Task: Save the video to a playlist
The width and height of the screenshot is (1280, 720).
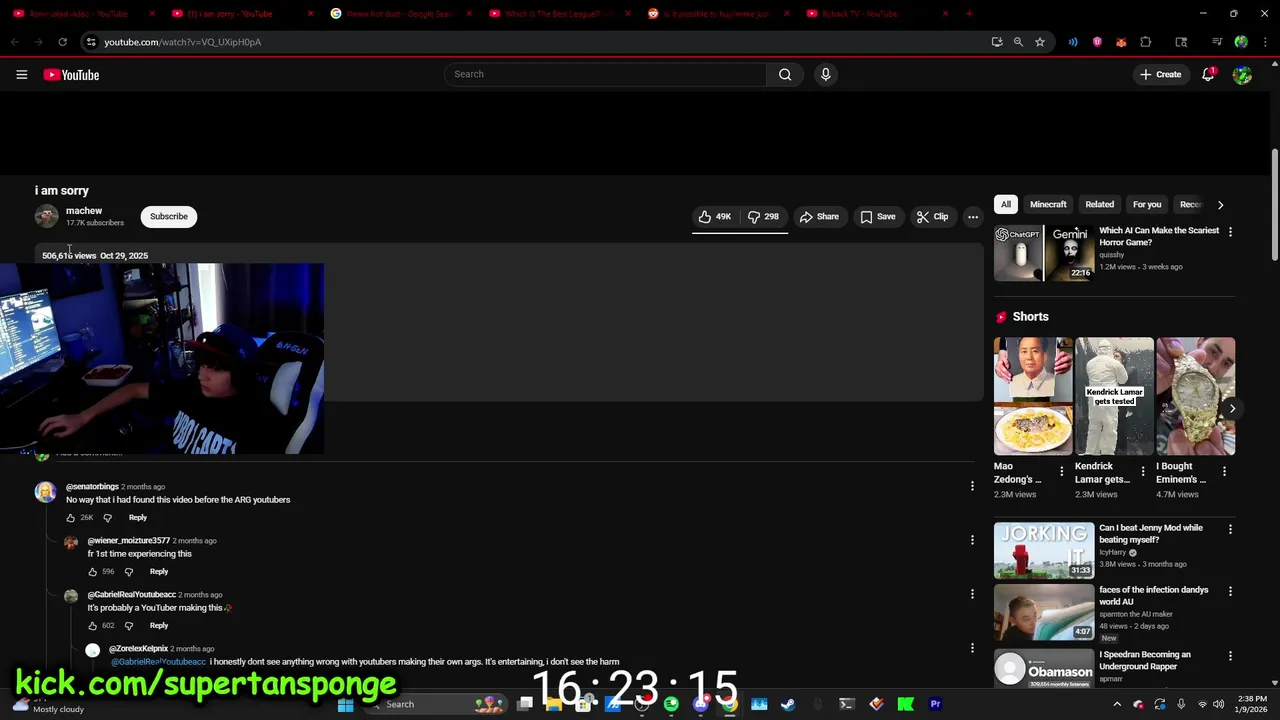Action: (878, 216)
